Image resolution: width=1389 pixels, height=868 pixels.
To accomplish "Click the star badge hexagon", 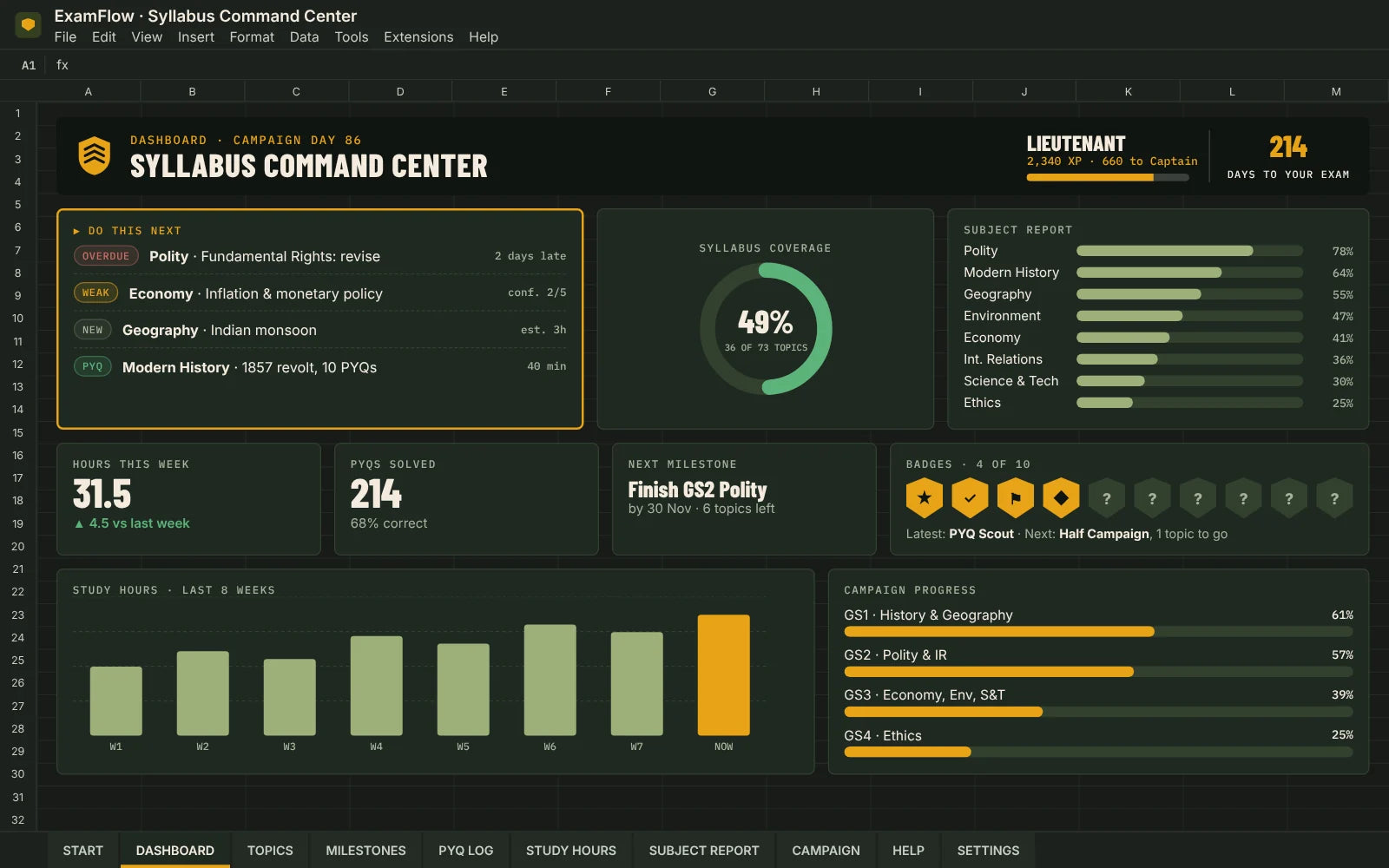I will point(925,498).
